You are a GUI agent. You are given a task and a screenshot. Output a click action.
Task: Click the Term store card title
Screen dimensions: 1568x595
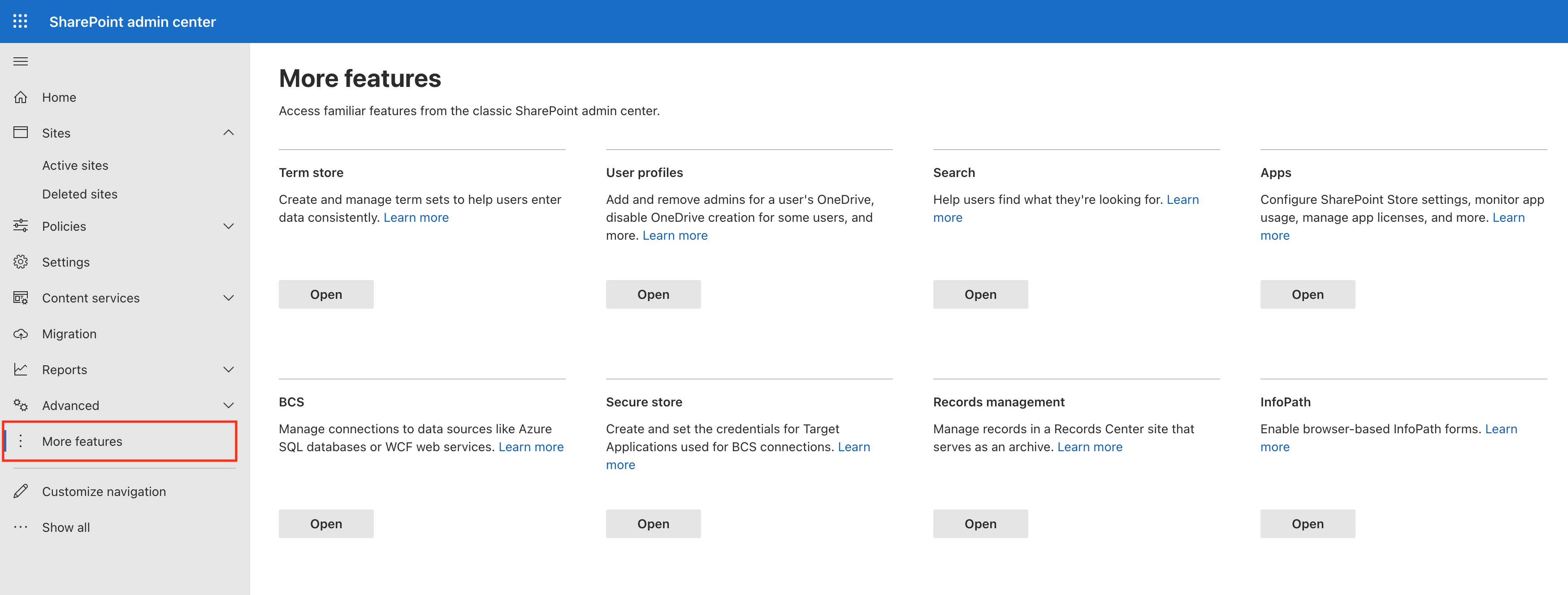point(311,173)
